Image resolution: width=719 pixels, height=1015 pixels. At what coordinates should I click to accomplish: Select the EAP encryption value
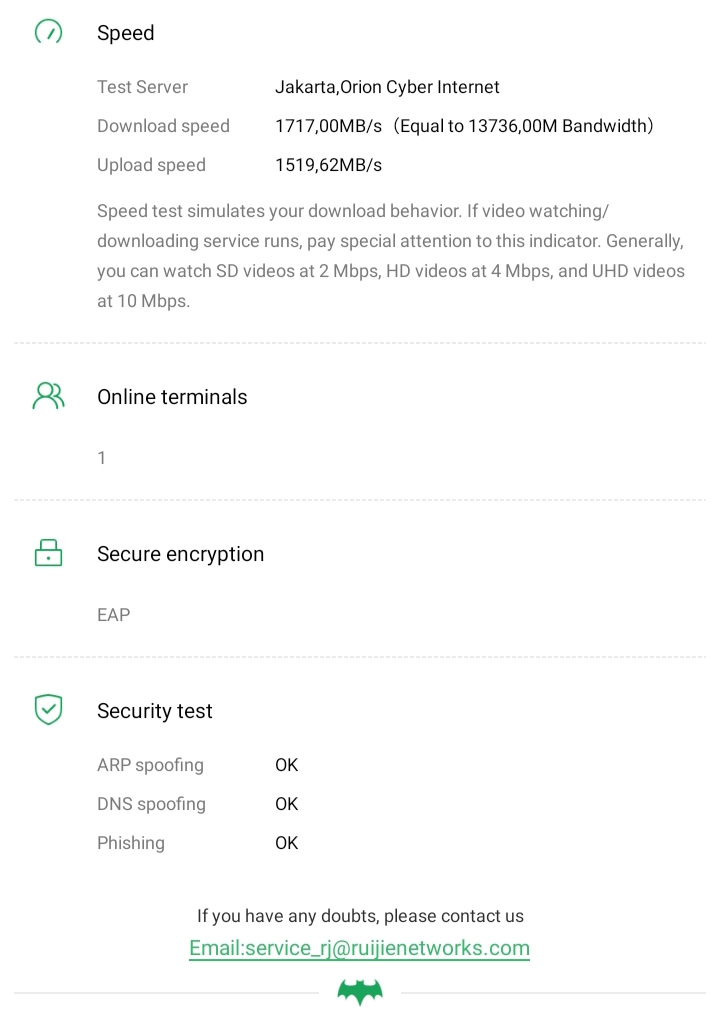pyautogui.click(x=114, y=615)
